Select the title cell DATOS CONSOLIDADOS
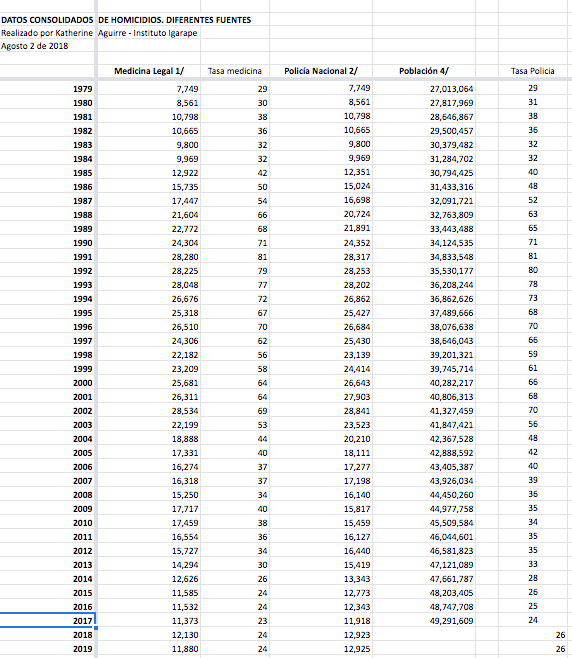This screenshot has height=658, width=572. click(x=47, y=20)
